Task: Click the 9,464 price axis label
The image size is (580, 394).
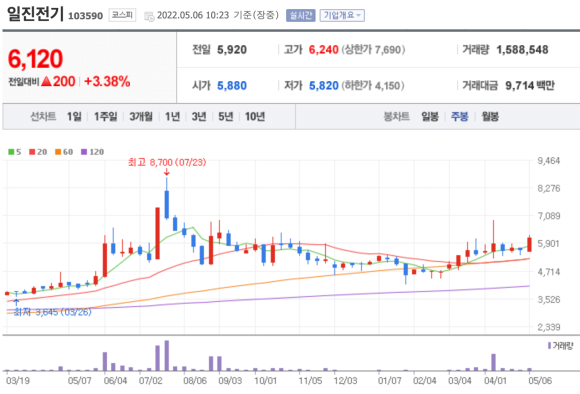Action: click(x=549, y=161)
